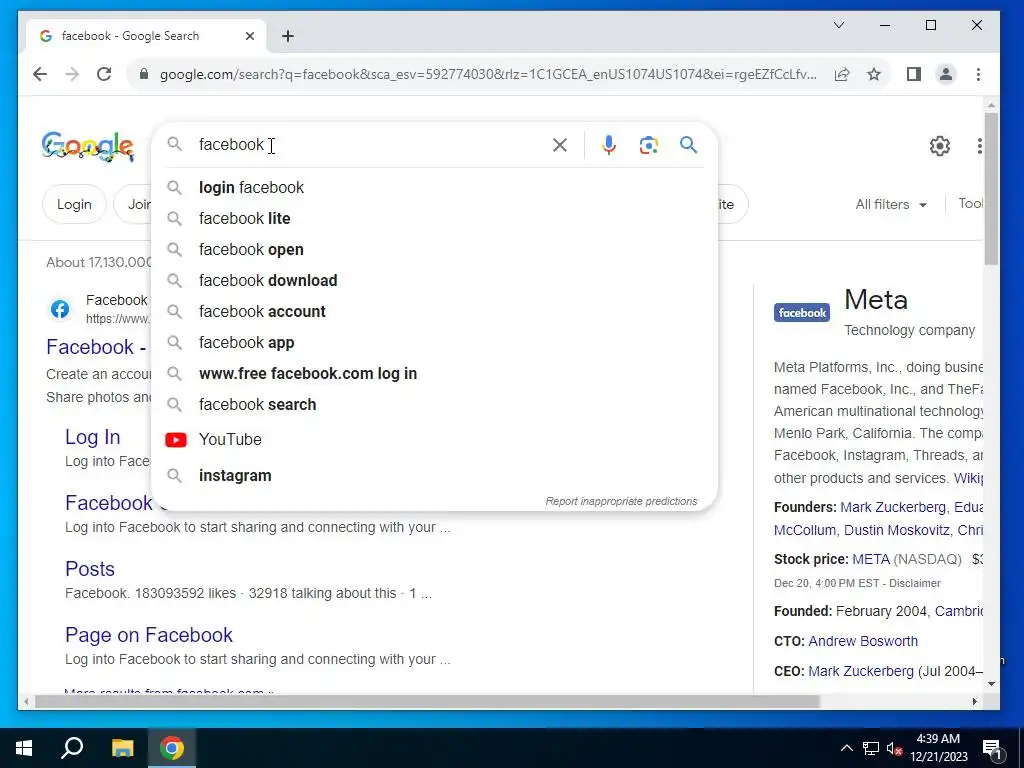Open the notification center icon
This screenshot has width=1024, height=768.
click(x=992, y=749)
